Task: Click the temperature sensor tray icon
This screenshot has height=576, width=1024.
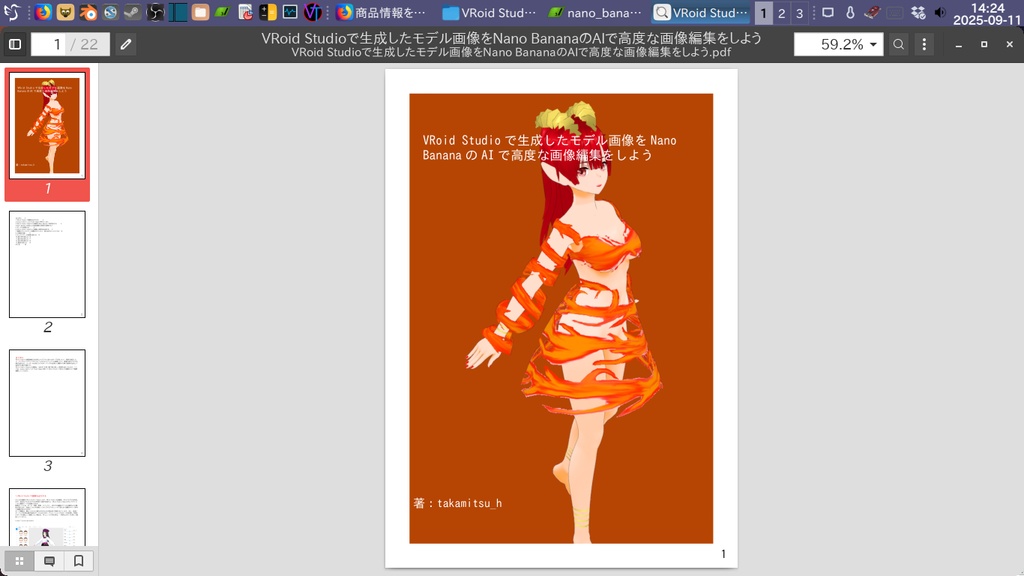Action: (x=850, y=12)
